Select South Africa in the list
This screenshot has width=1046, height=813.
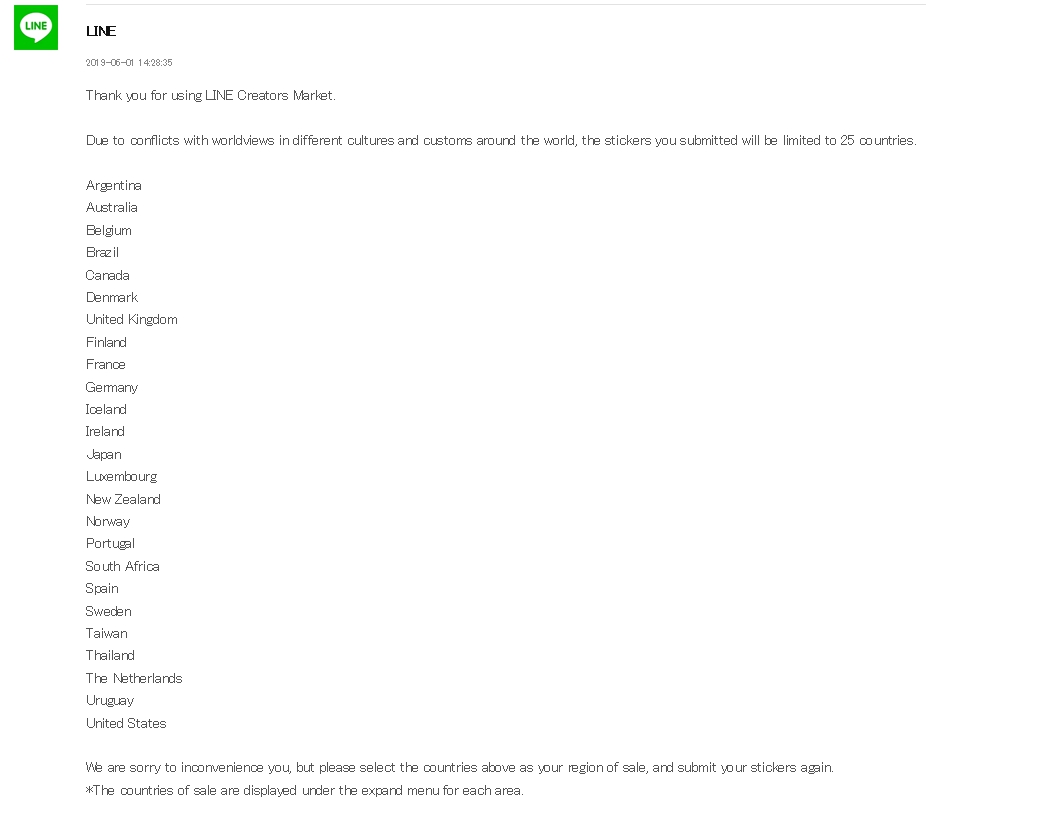click(x=122, y=566)
